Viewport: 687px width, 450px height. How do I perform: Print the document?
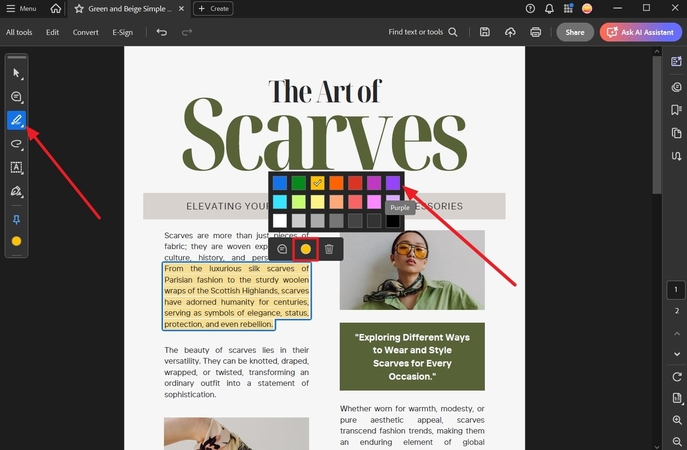click(x=535, y=32)
